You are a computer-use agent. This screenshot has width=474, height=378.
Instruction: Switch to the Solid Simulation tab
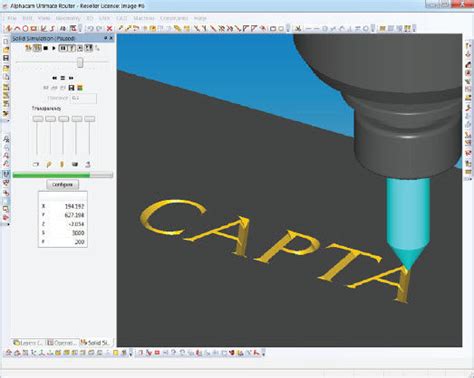pyautogui.click(x=95, y=342)
